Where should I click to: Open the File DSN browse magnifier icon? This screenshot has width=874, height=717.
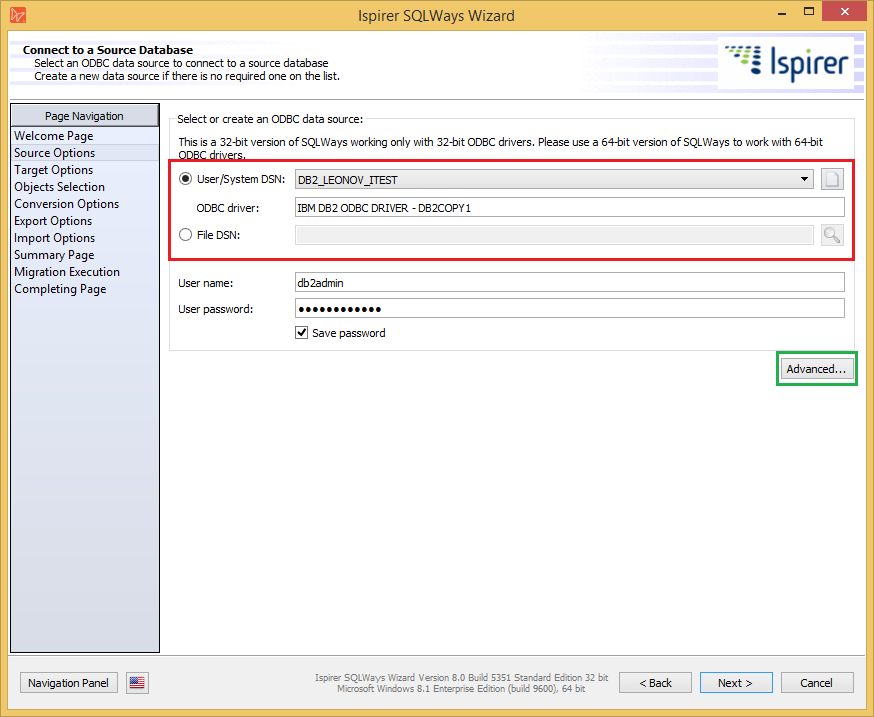[833, 234]
